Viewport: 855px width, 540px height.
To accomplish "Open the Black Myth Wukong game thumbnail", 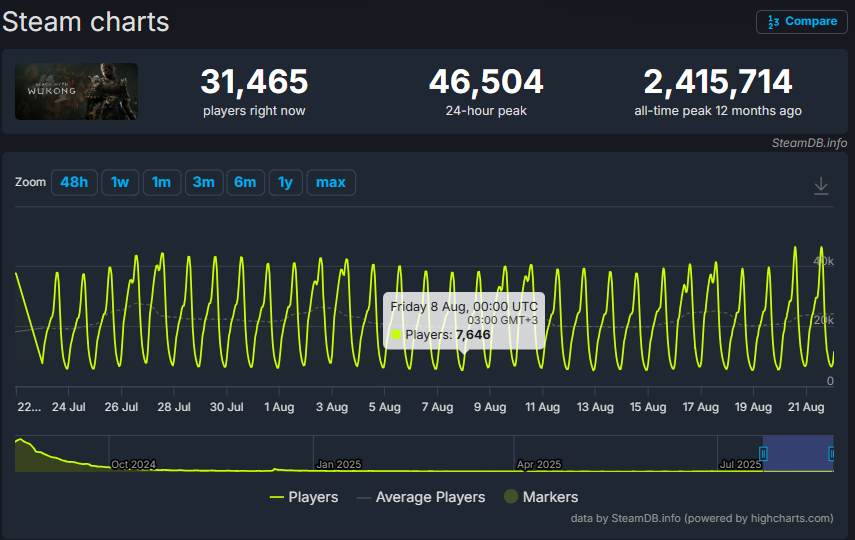I will (76, 91).
